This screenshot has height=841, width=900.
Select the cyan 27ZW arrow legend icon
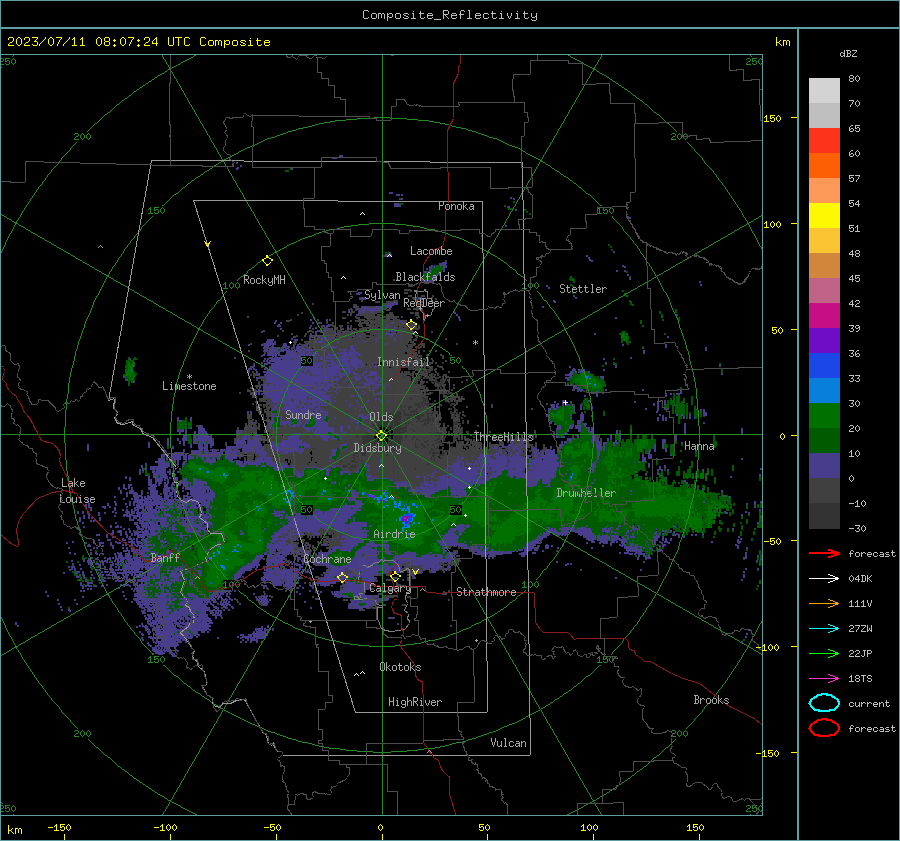coord(824,629)
